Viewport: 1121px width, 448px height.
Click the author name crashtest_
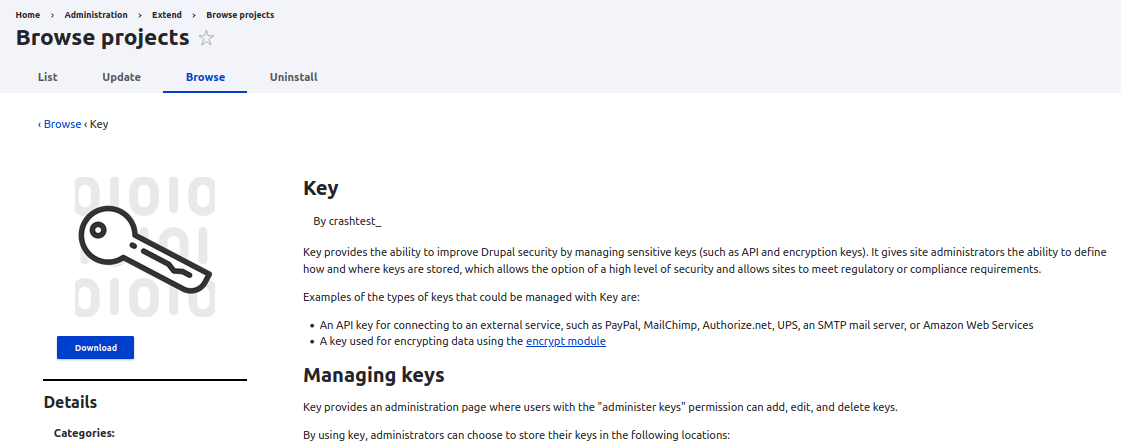(x=355, y=221)
